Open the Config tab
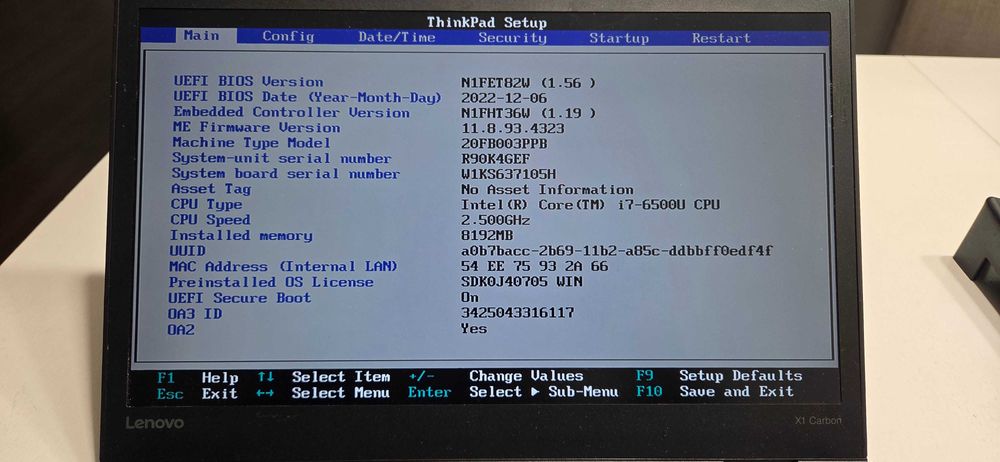Image resolution: width=1000 pixels, height=462 pixels. pyautogui.click(x=288, y=36)
